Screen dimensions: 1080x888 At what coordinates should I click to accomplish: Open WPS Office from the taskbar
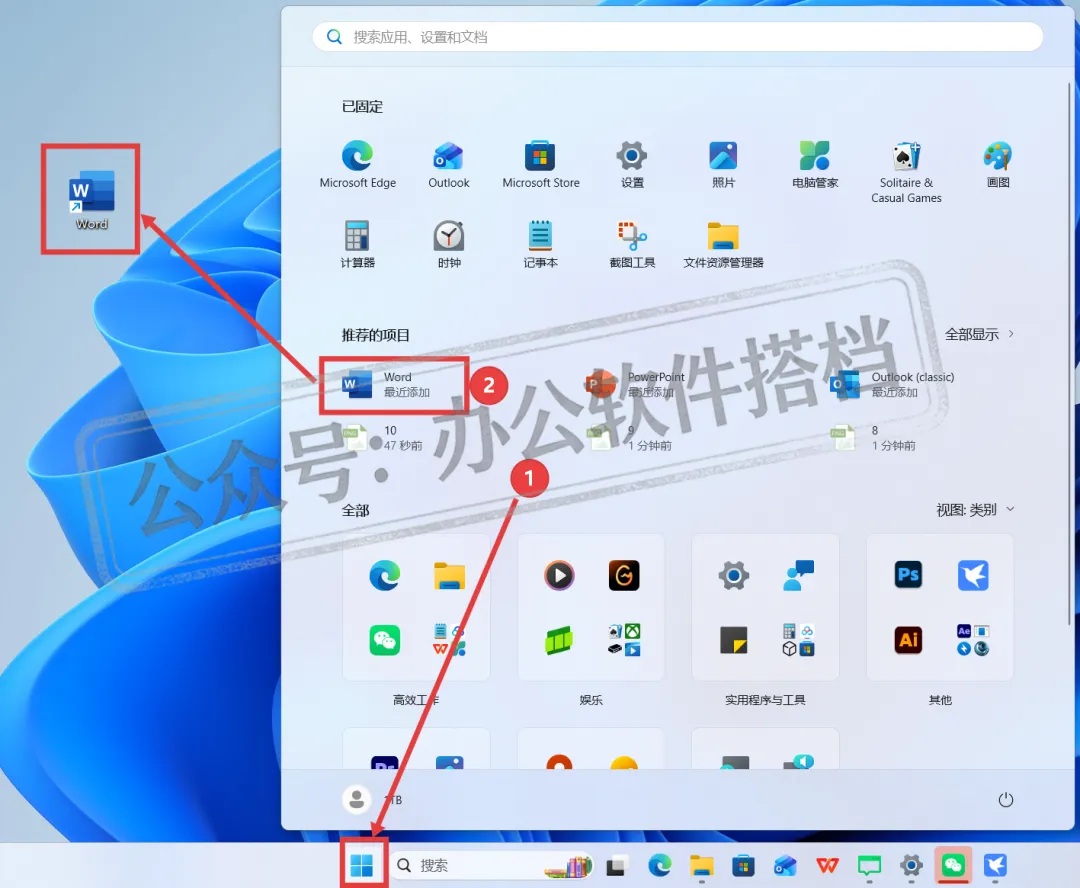tap(827, 865)
